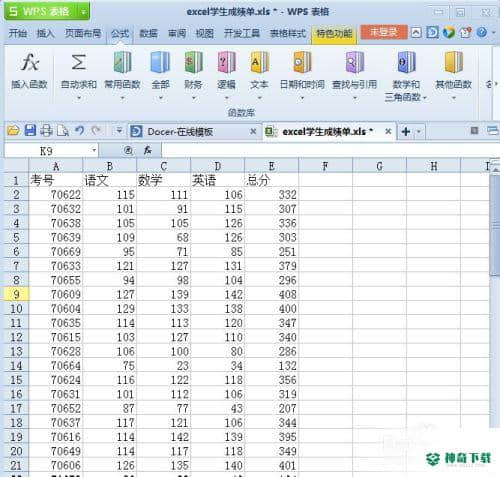
Task: Switch to the 开始 (Home) ribbon tab
Action: 18,33
